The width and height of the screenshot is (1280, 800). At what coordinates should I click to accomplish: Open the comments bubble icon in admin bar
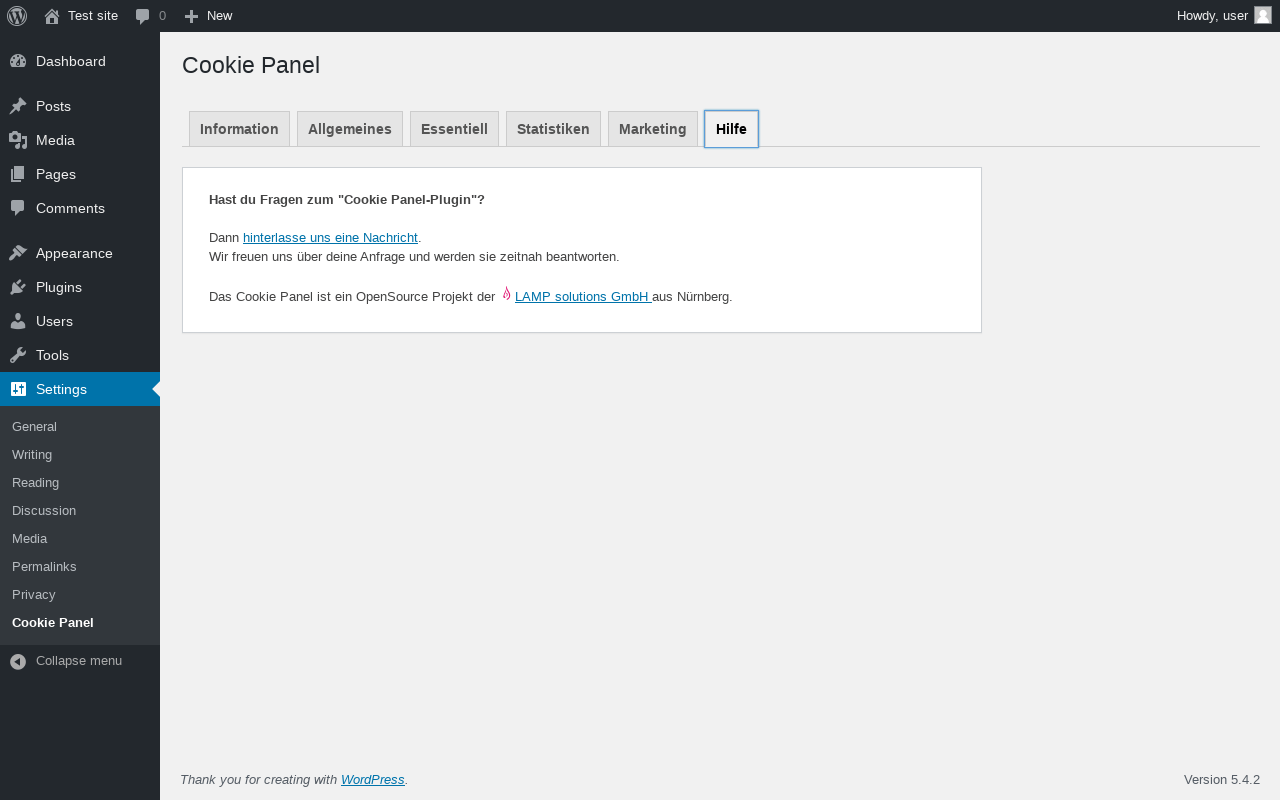[x=143, y=16]
